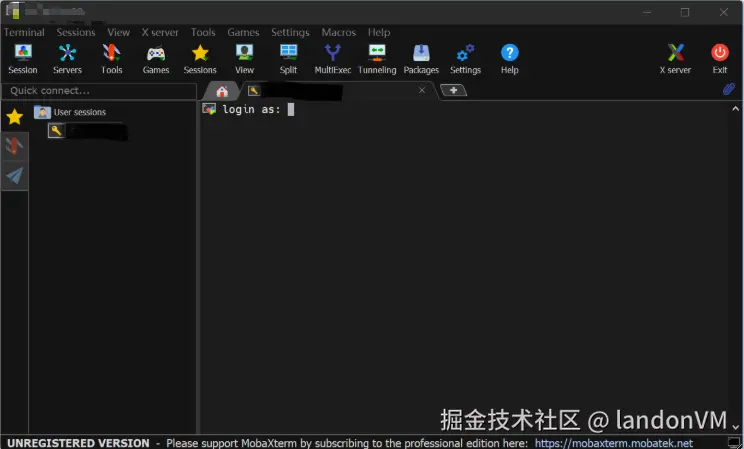
Task: Open the sidebar star sessions tab
Action: point(15,117)
